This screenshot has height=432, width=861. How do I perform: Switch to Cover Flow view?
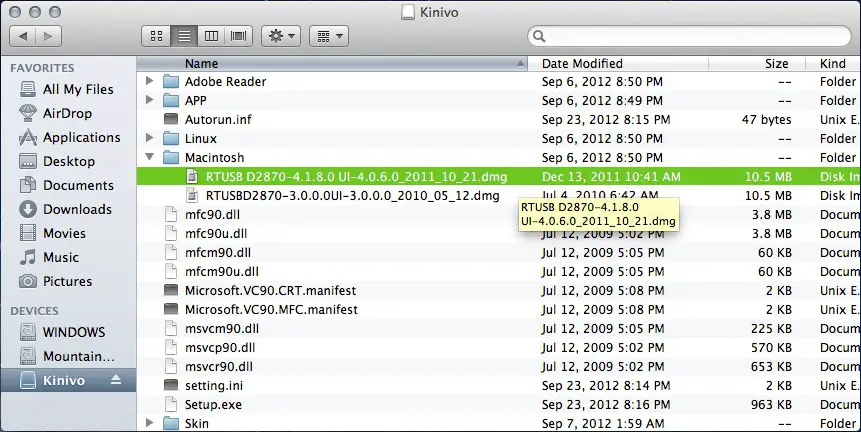coord(239,36)
